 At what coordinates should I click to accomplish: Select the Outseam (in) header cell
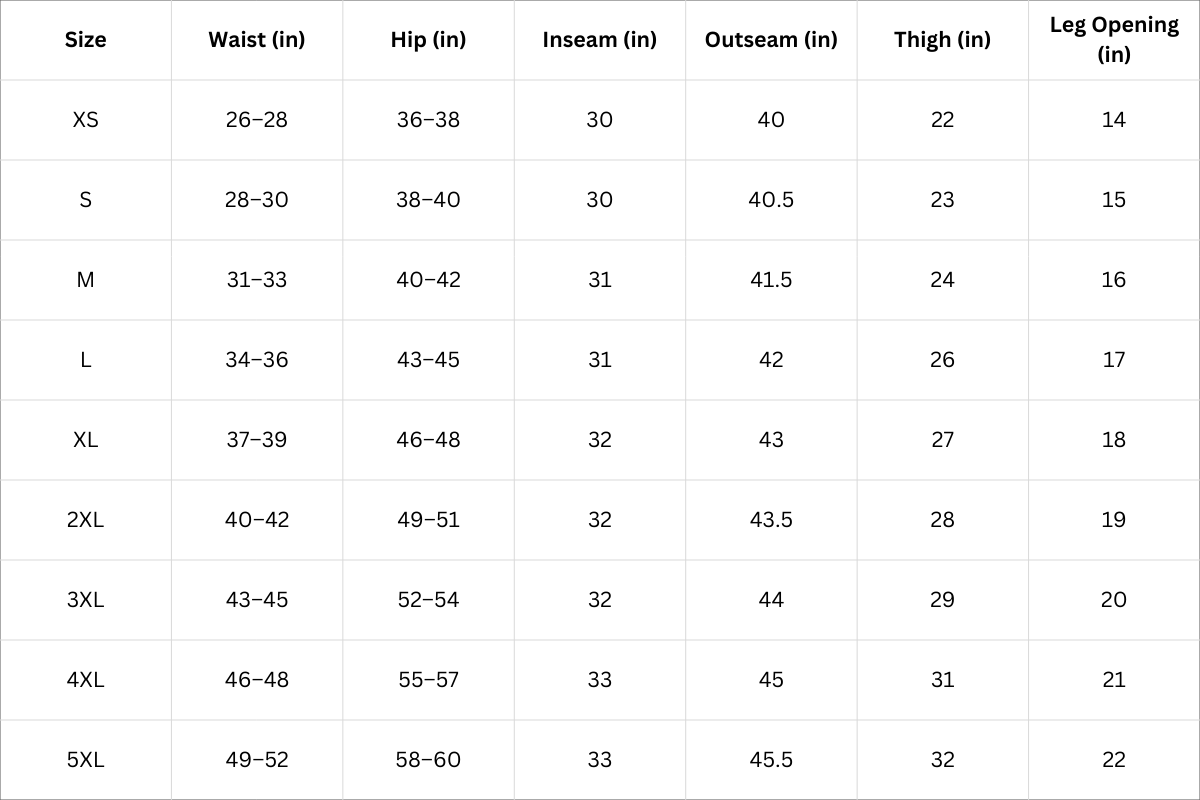pos(771,40)
